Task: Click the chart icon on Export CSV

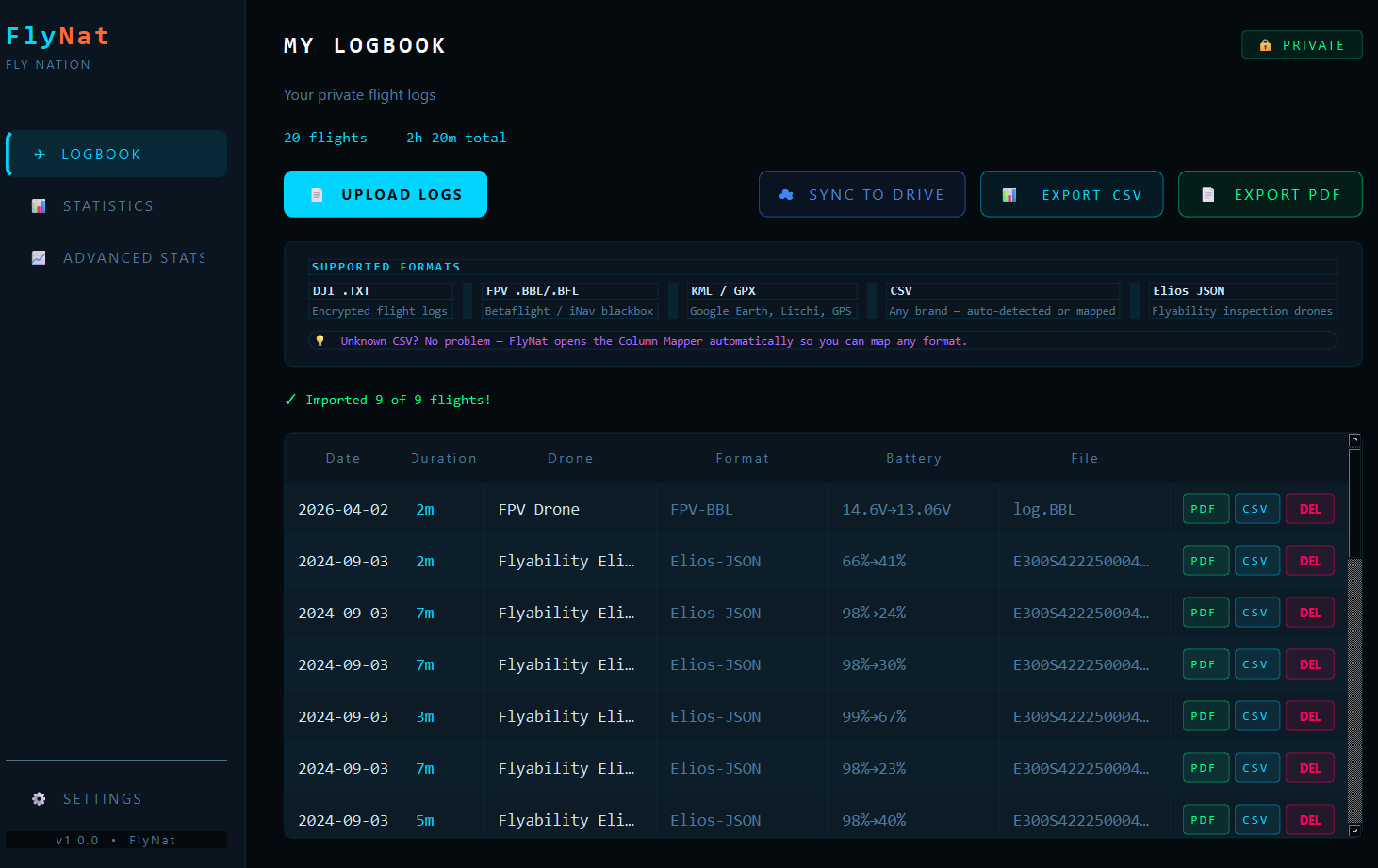Action: 1009,194
